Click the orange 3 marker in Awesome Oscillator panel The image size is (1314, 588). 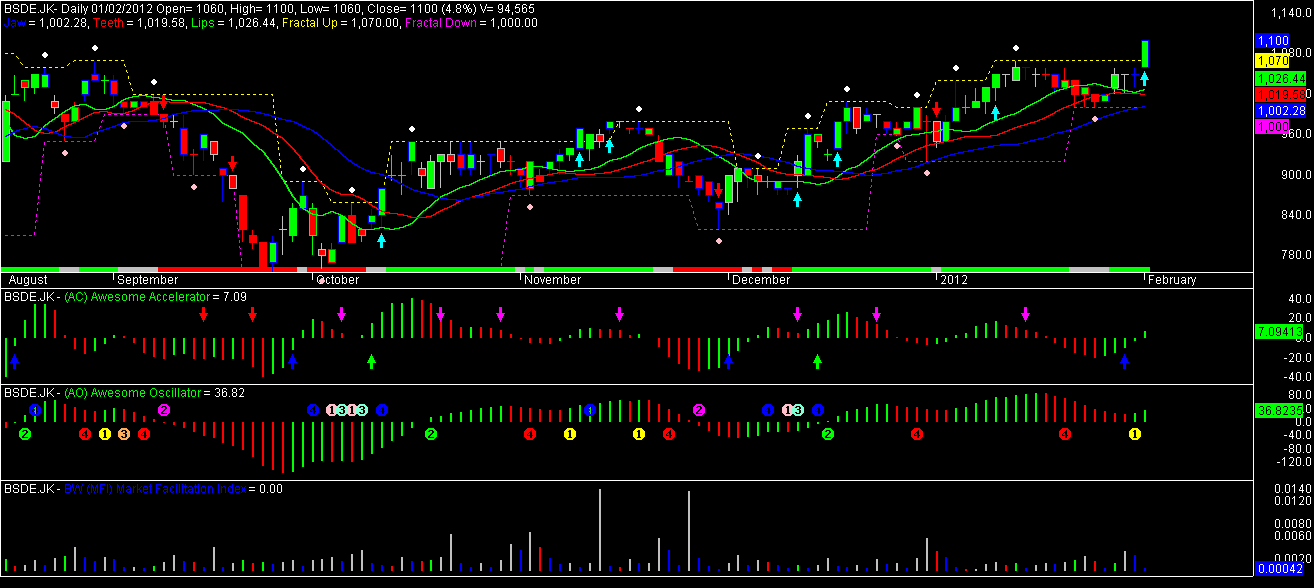pyautogui.click(x=124, y=434)
